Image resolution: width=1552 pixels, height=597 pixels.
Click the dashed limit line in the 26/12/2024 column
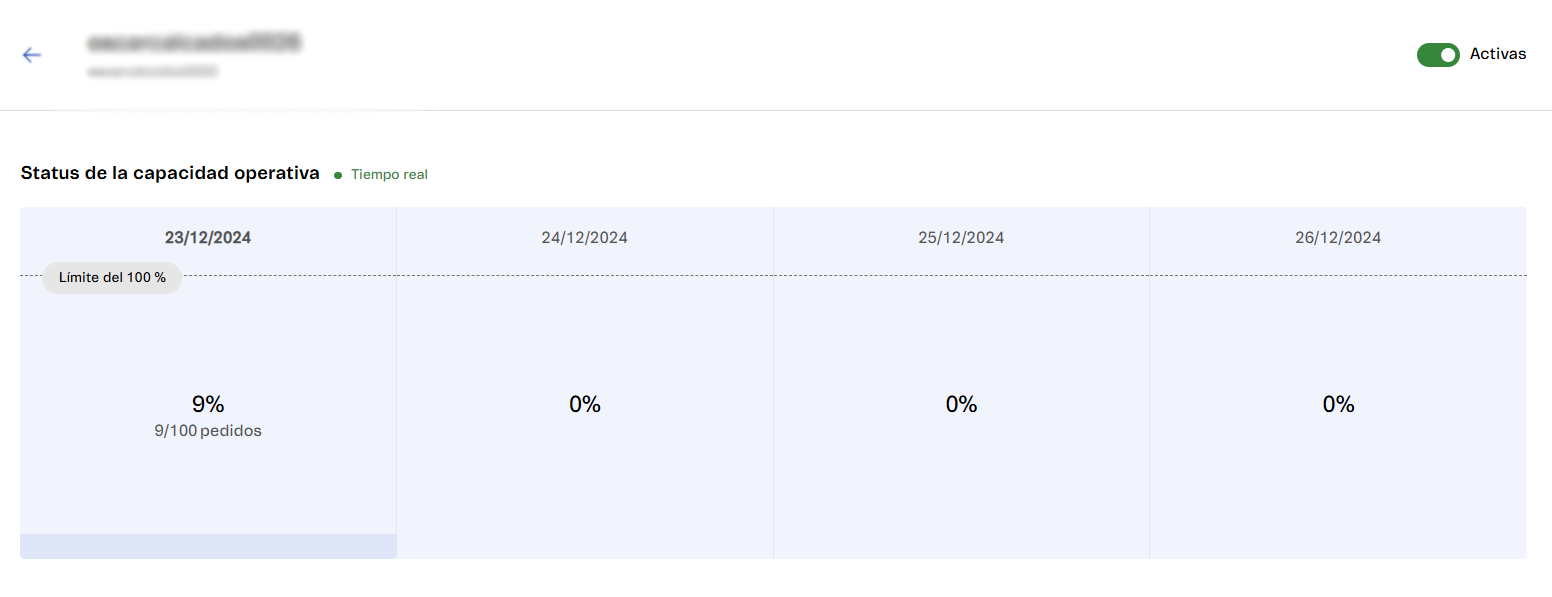(x=1338, y=275)
